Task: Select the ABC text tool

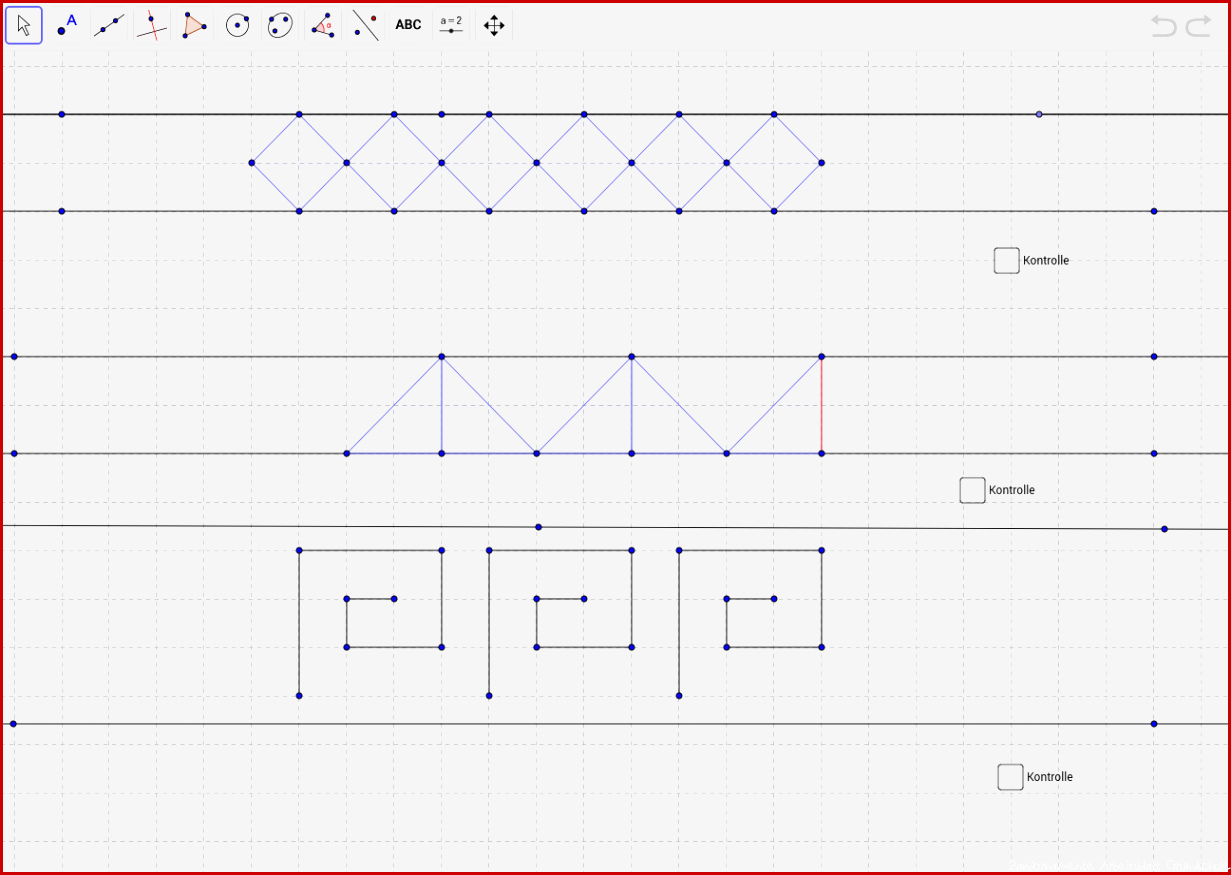Action: tap(408, 25)
